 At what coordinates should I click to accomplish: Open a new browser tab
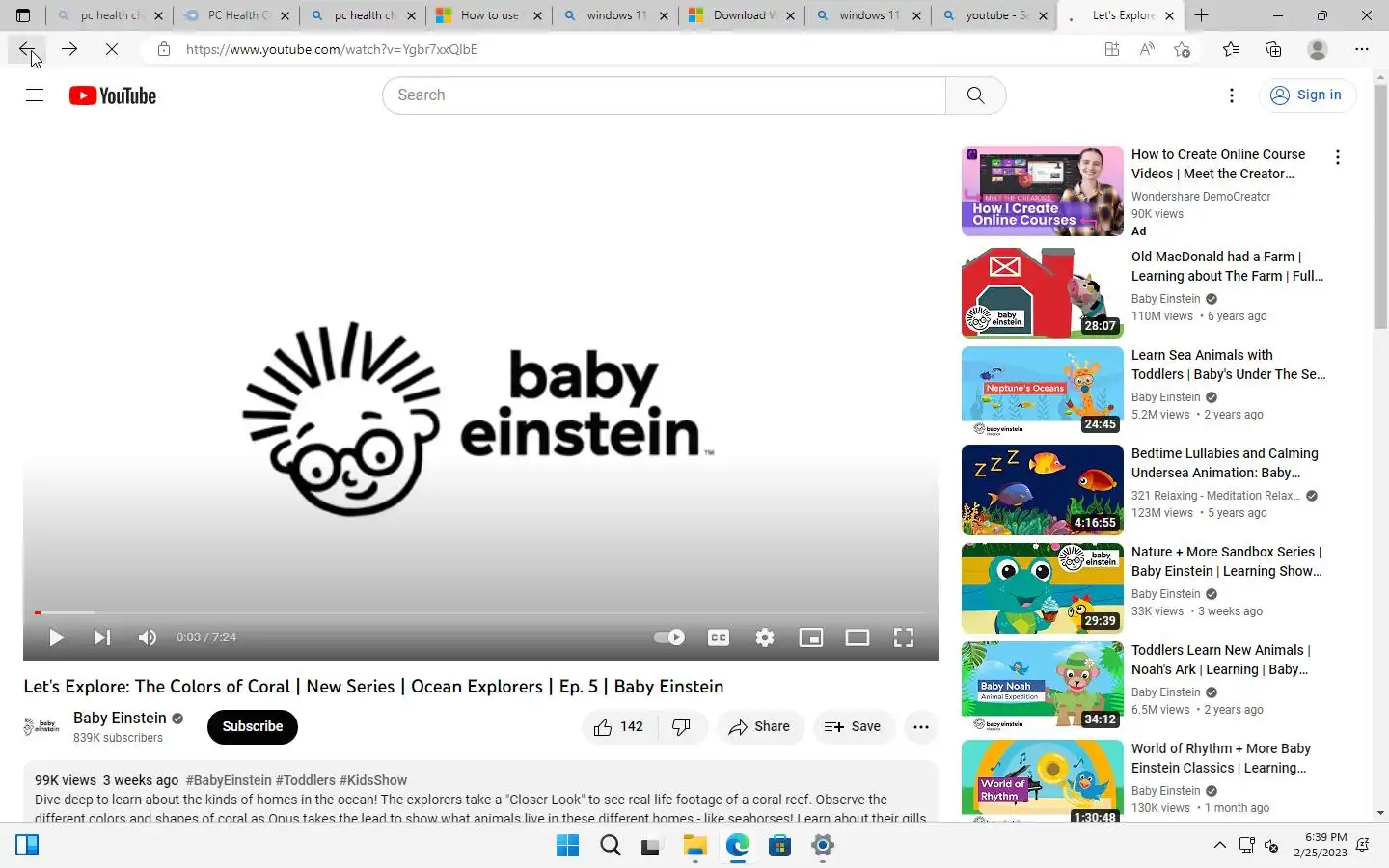pyautogui.click(x=1202, y=15)
